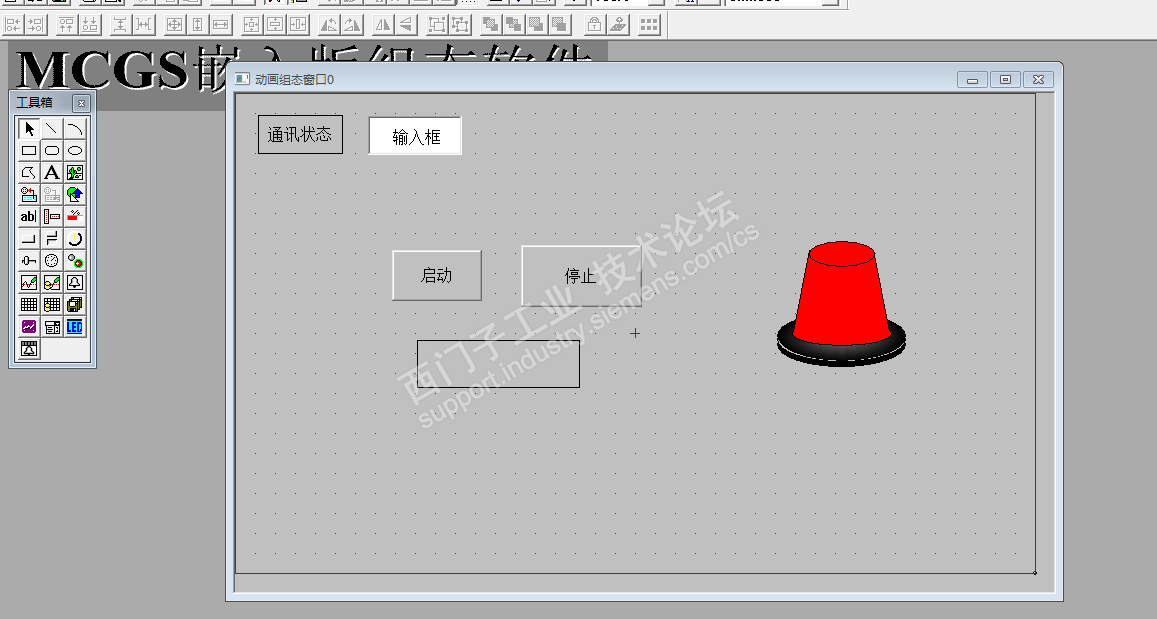
Task: Center object in window both ways
Action: click(252, 25)
